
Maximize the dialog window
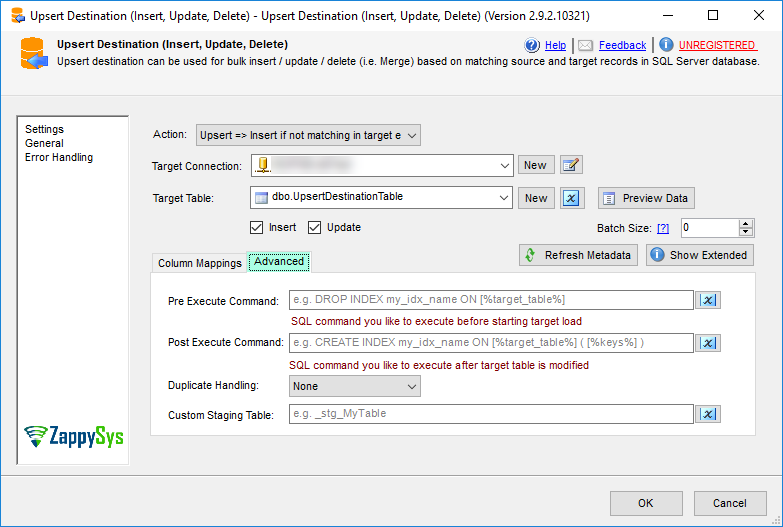click(x=713, y=15)
